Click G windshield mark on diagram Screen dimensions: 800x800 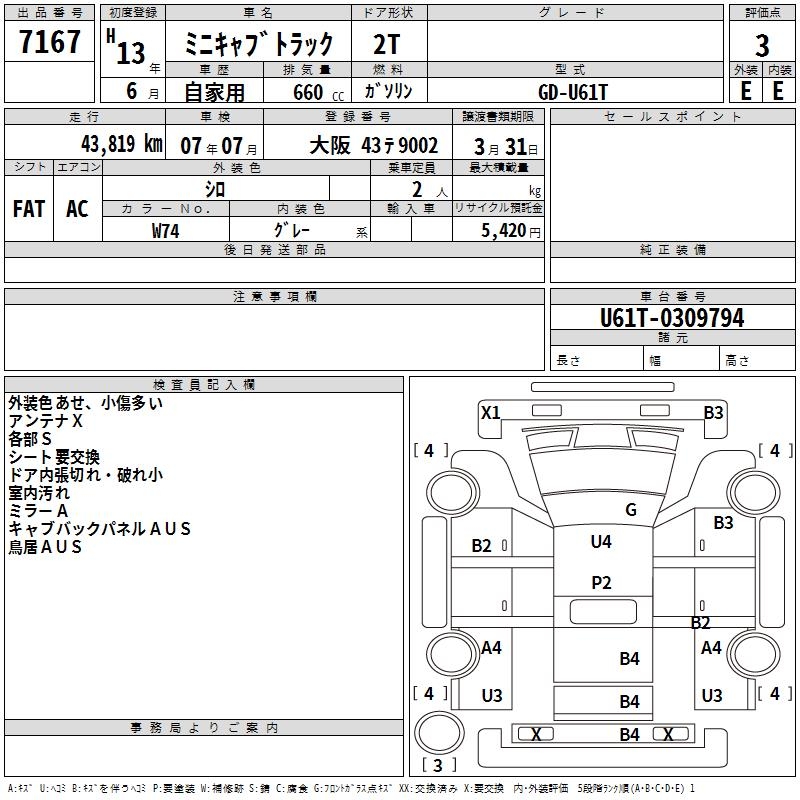pos(631,510)
